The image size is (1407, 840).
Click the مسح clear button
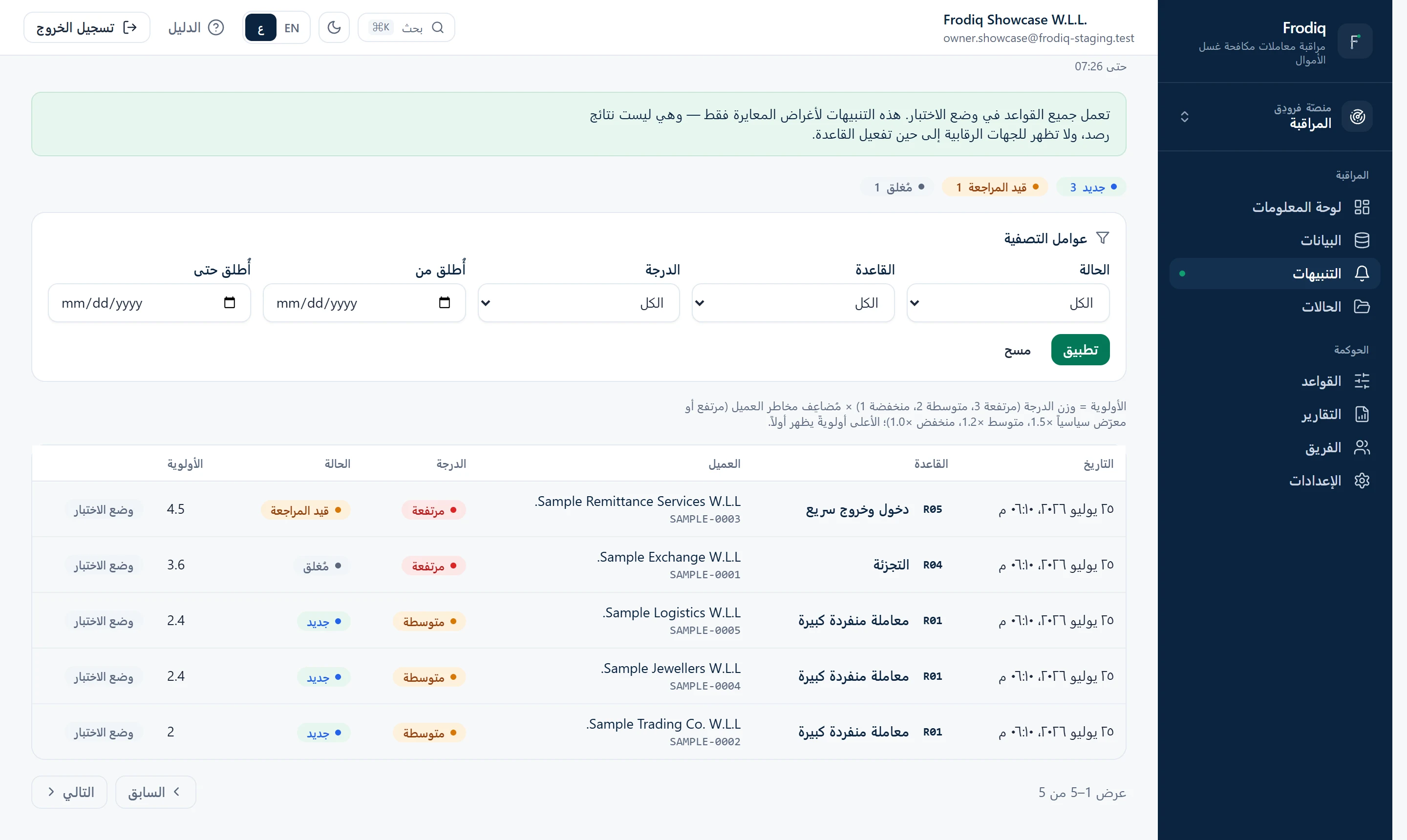[1018, 350]
